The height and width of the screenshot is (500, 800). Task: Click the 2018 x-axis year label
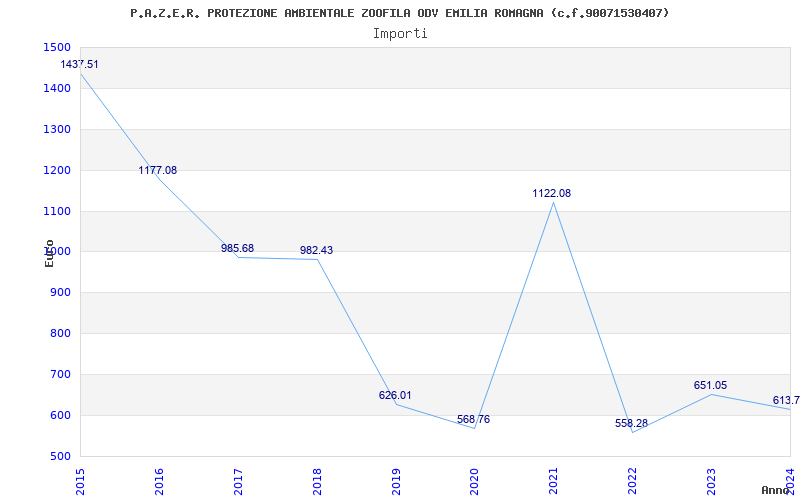coord(317,482)
